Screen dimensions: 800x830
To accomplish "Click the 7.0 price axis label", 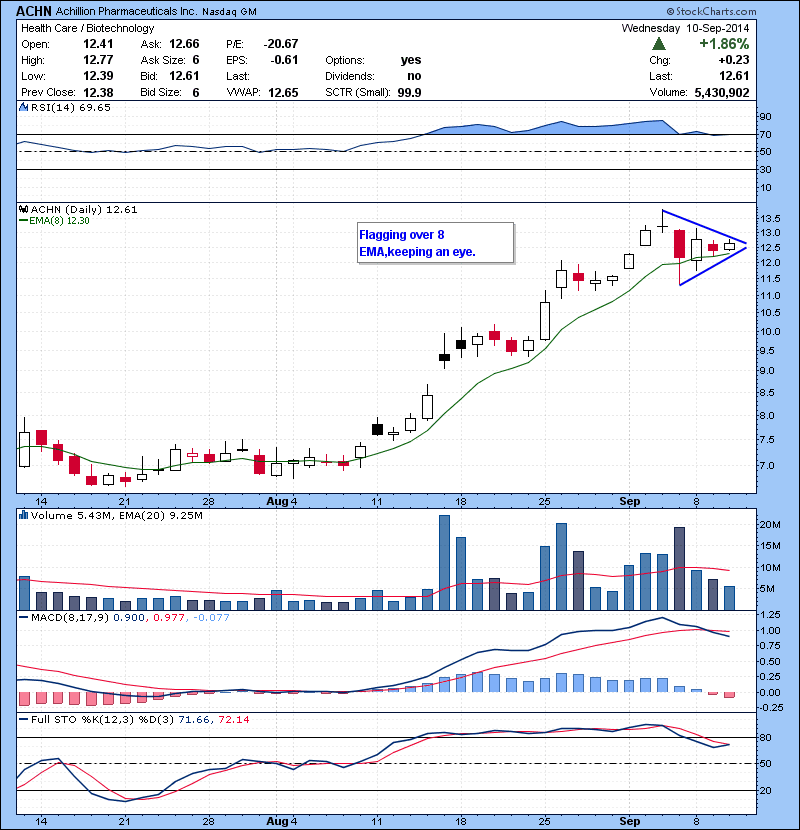I will [767, 465].
